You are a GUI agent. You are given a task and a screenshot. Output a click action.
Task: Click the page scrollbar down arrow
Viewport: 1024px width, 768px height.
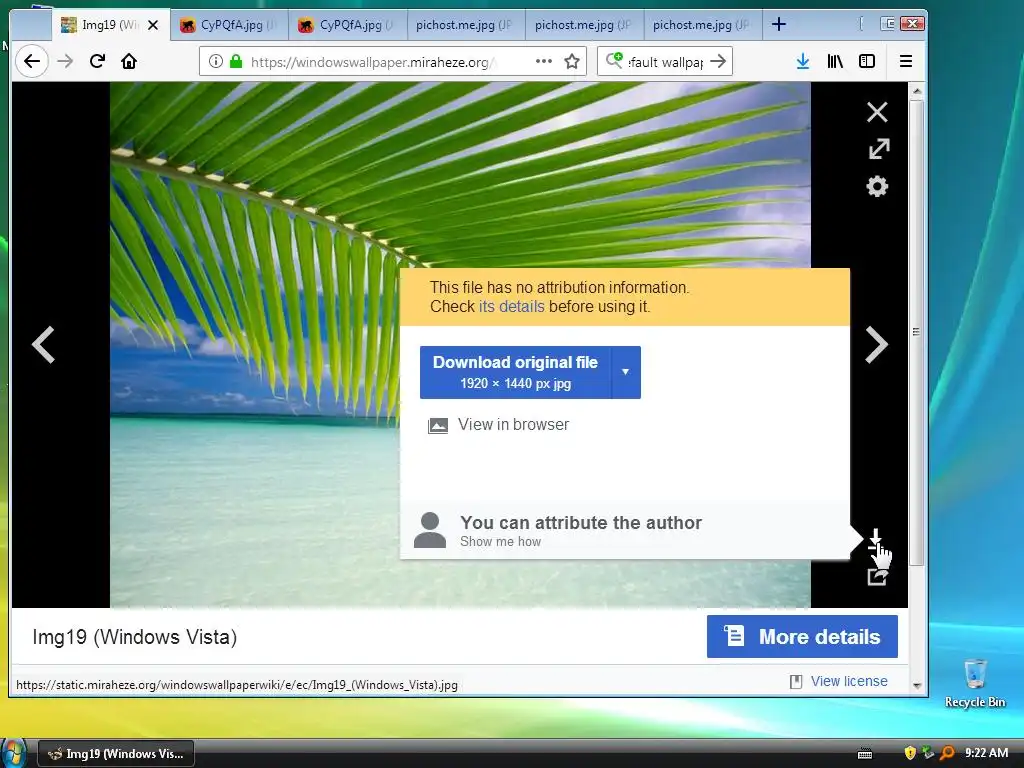[x=917, y=685]
